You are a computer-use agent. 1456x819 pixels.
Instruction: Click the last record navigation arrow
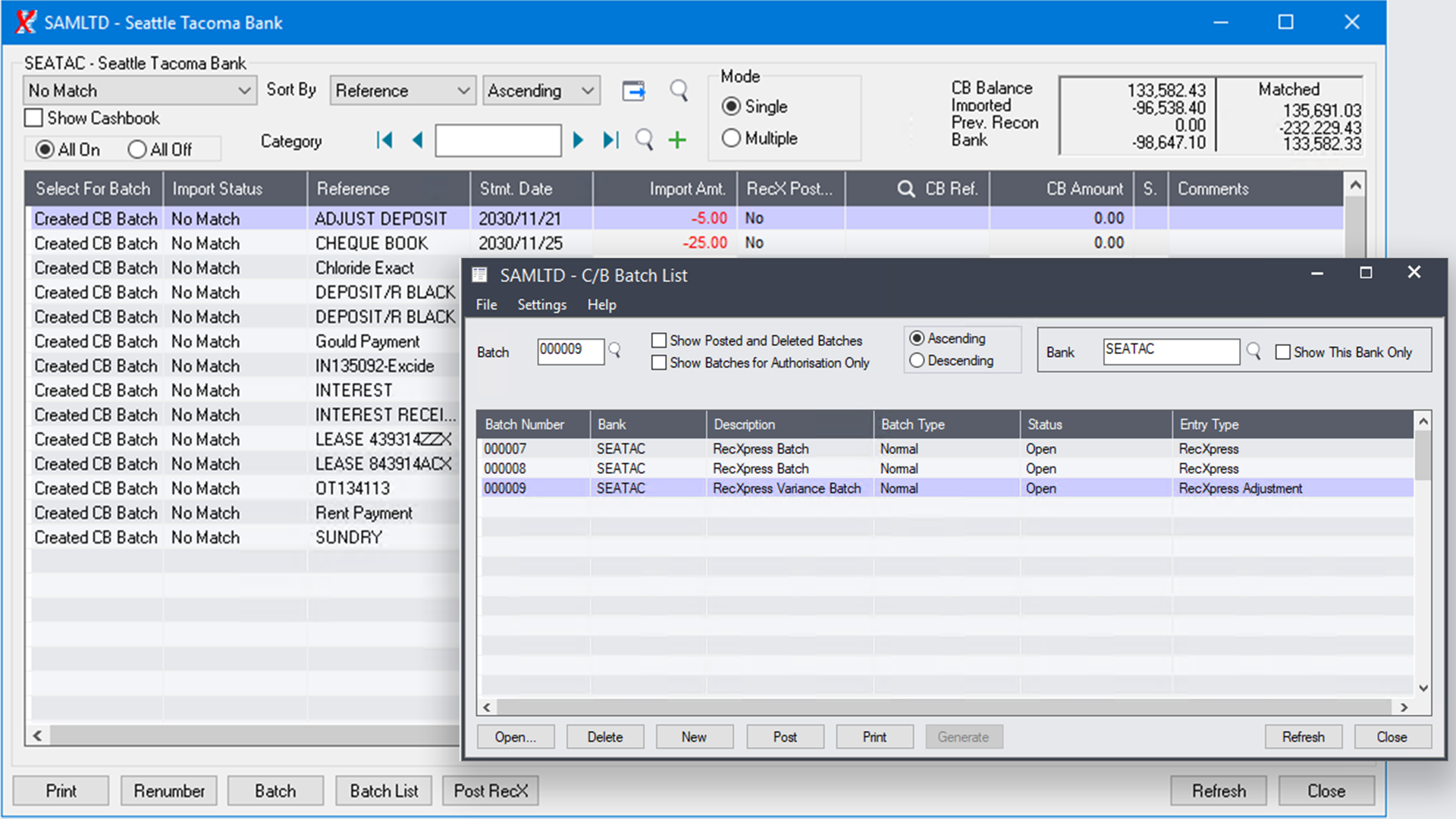point(610,140)
